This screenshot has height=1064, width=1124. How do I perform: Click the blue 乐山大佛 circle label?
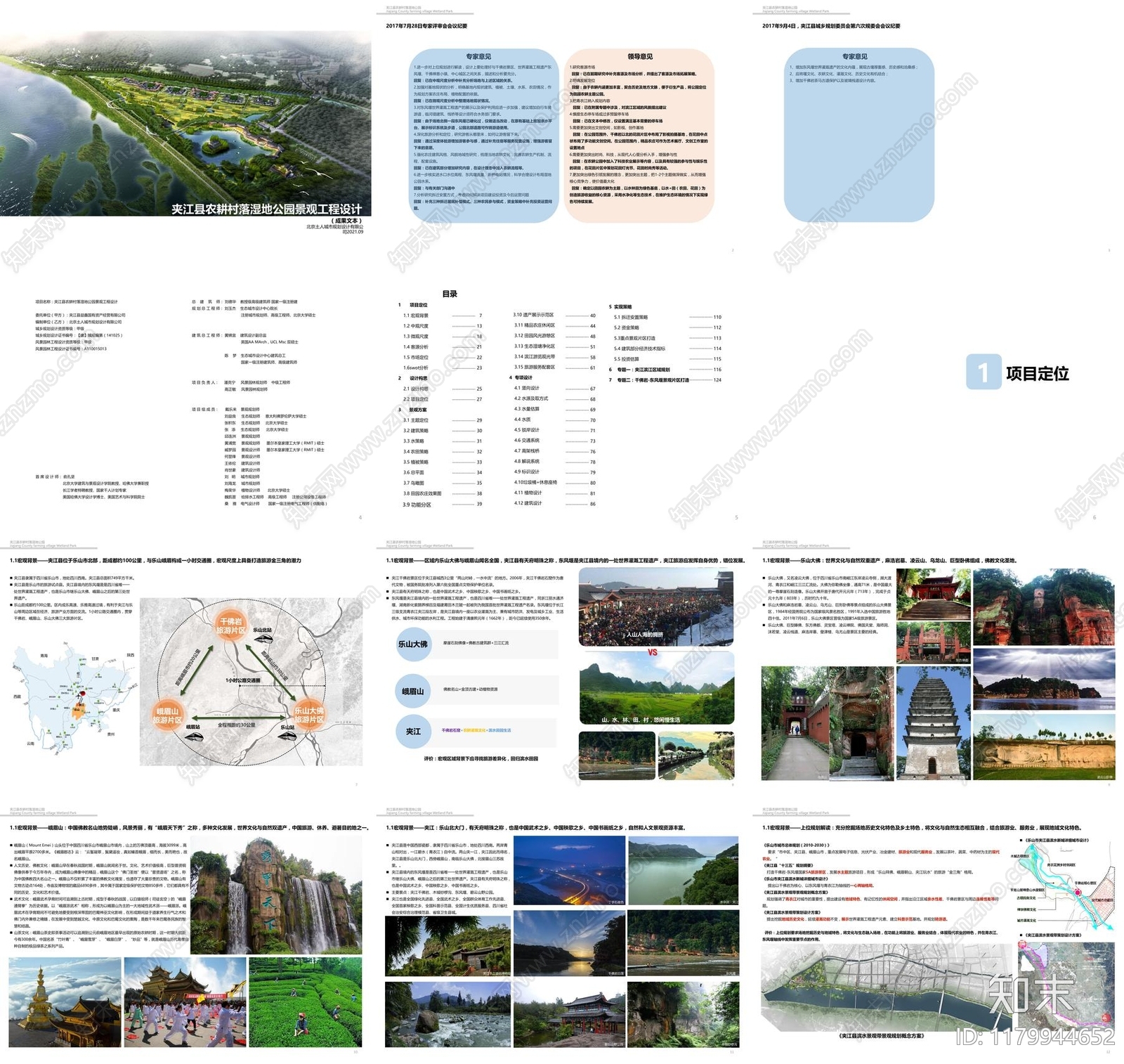[413, 644]
